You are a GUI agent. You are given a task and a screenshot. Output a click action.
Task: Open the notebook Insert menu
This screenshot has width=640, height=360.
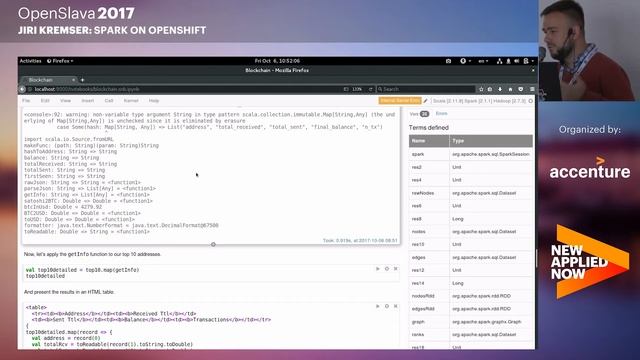88,101
